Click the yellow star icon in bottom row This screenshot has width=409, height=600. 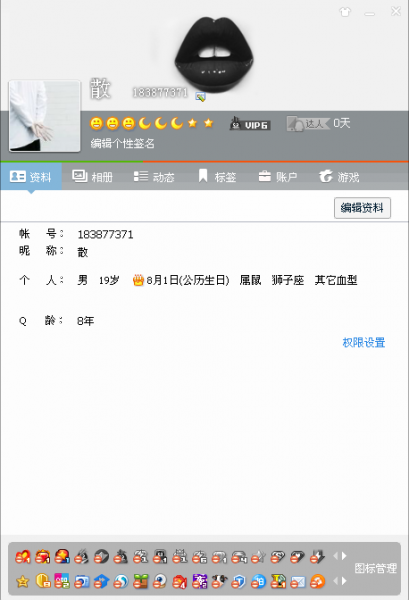point(23,581)
